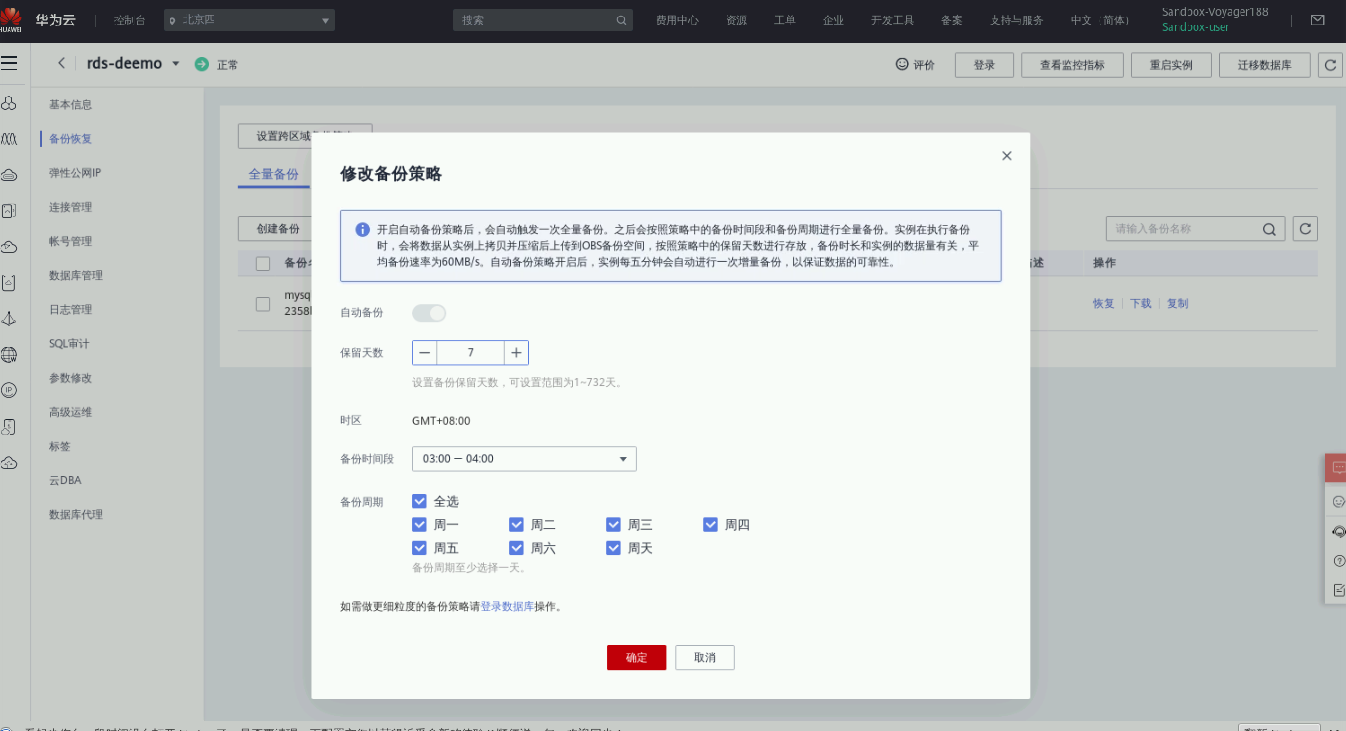
Task: Click the location pin icon in region selector
Action: pos(172,20)
